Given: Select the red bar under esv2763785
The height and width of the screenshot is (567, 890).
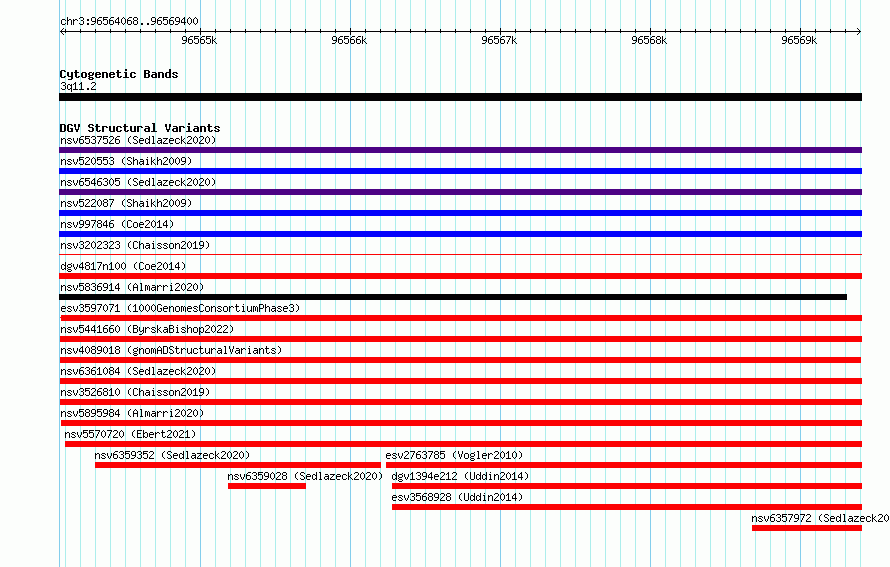Looking at the screenshot, I should (624, 465).
